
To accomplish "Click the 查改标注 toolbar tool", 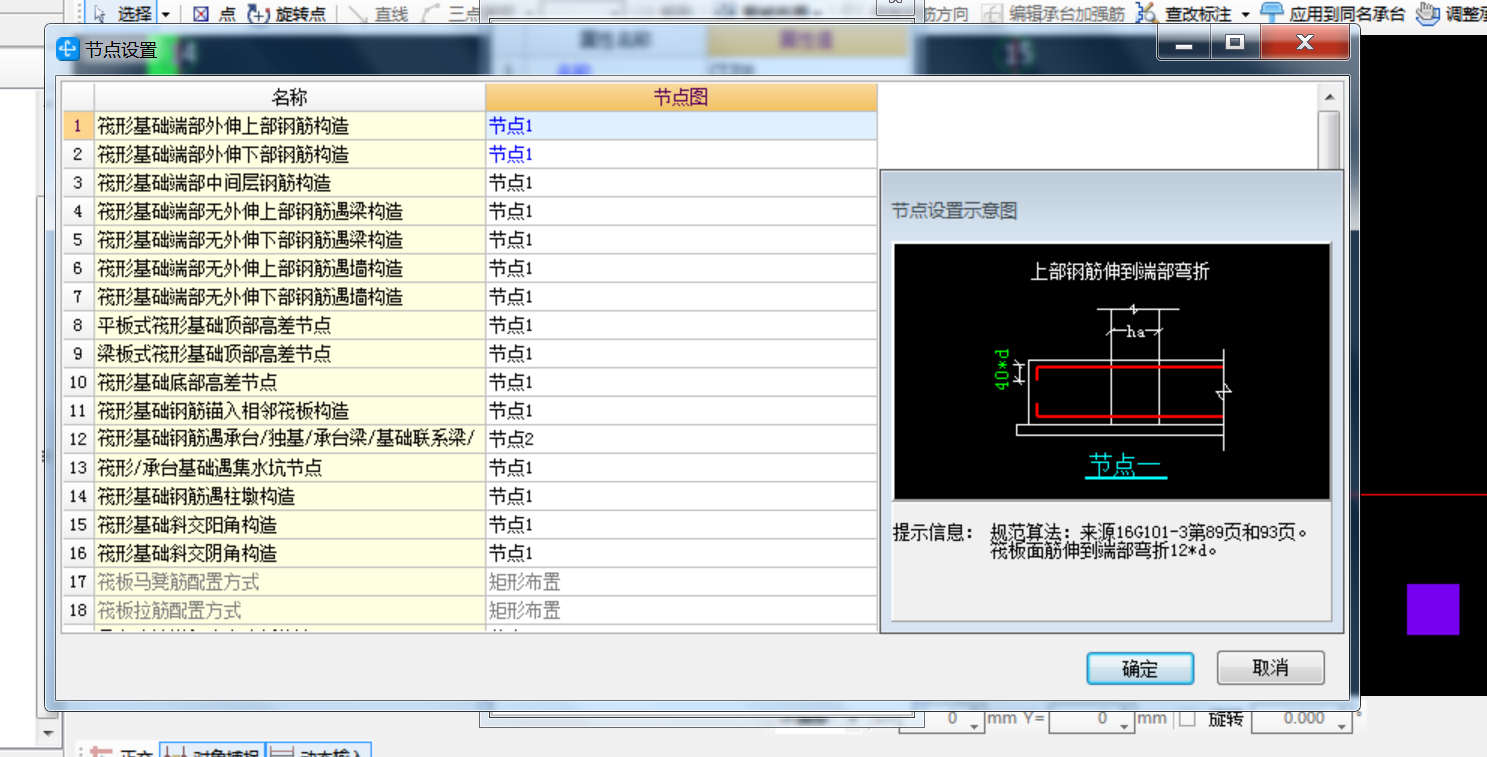I will [1184, 14].
